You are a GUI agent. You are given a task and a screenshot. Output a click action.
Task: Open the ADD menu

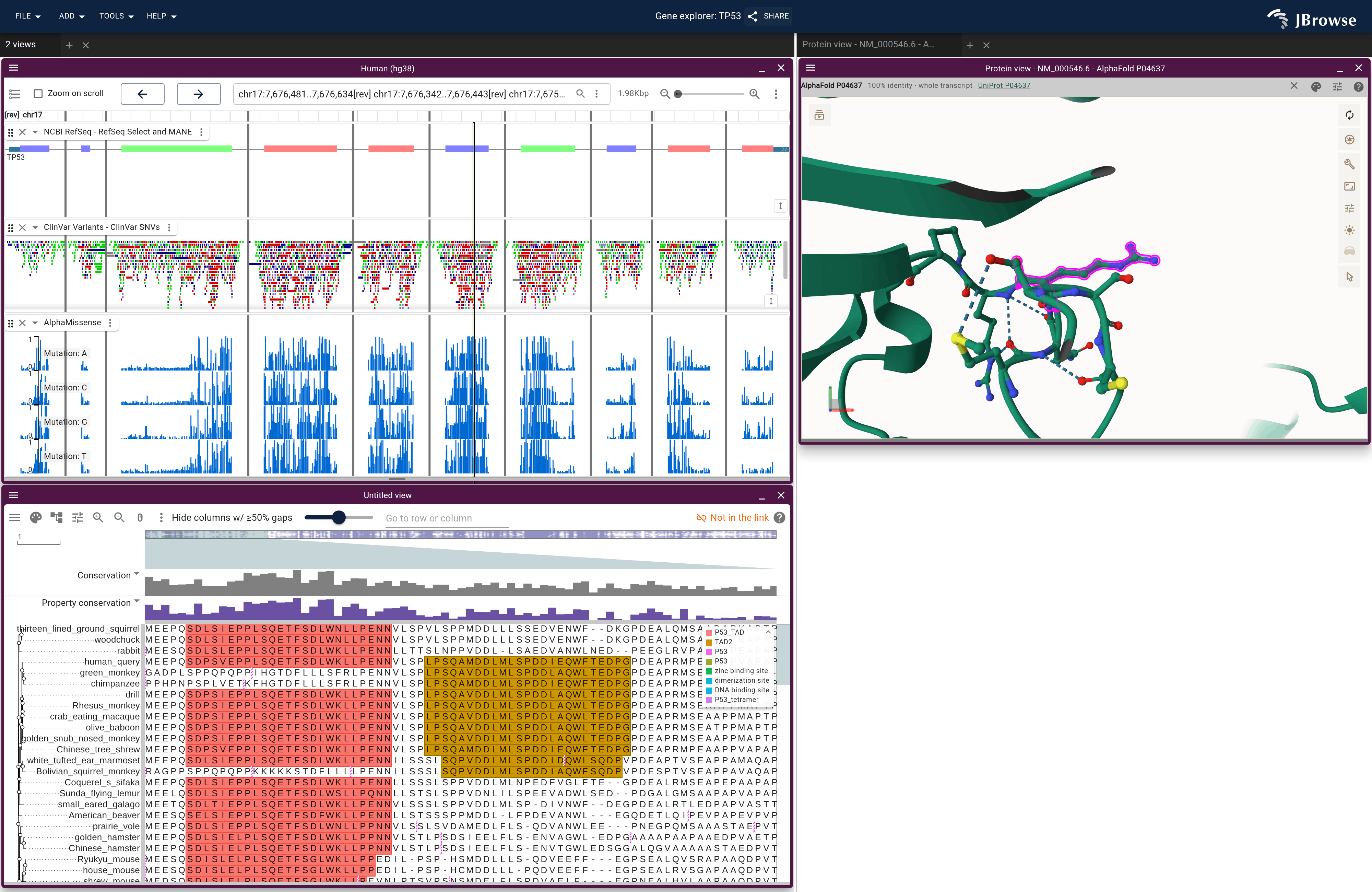click(71, 16)
